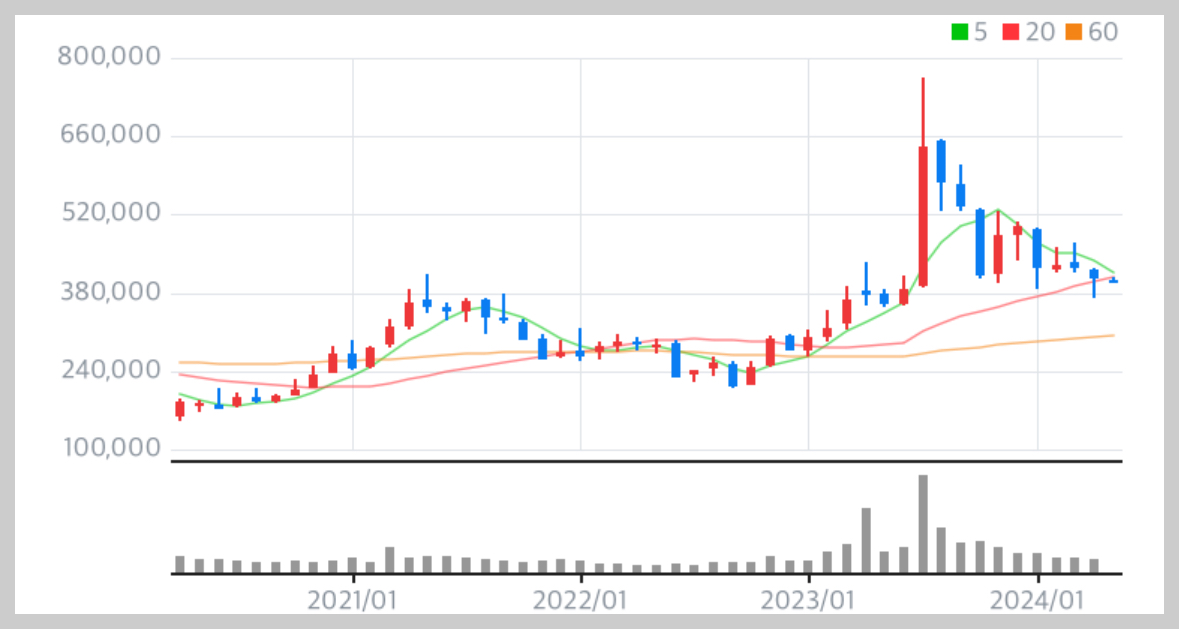The height and width of the screenshot is (629, 1179).
Task: Click the 2023/01 date axis label
Action: point(808,600)
